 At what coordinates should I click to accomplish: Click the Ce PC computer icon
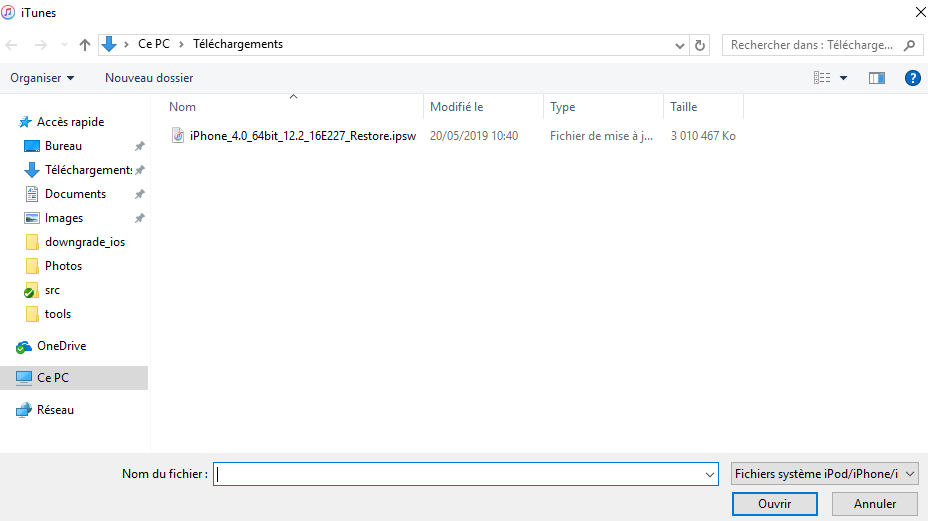pos(24,378)
